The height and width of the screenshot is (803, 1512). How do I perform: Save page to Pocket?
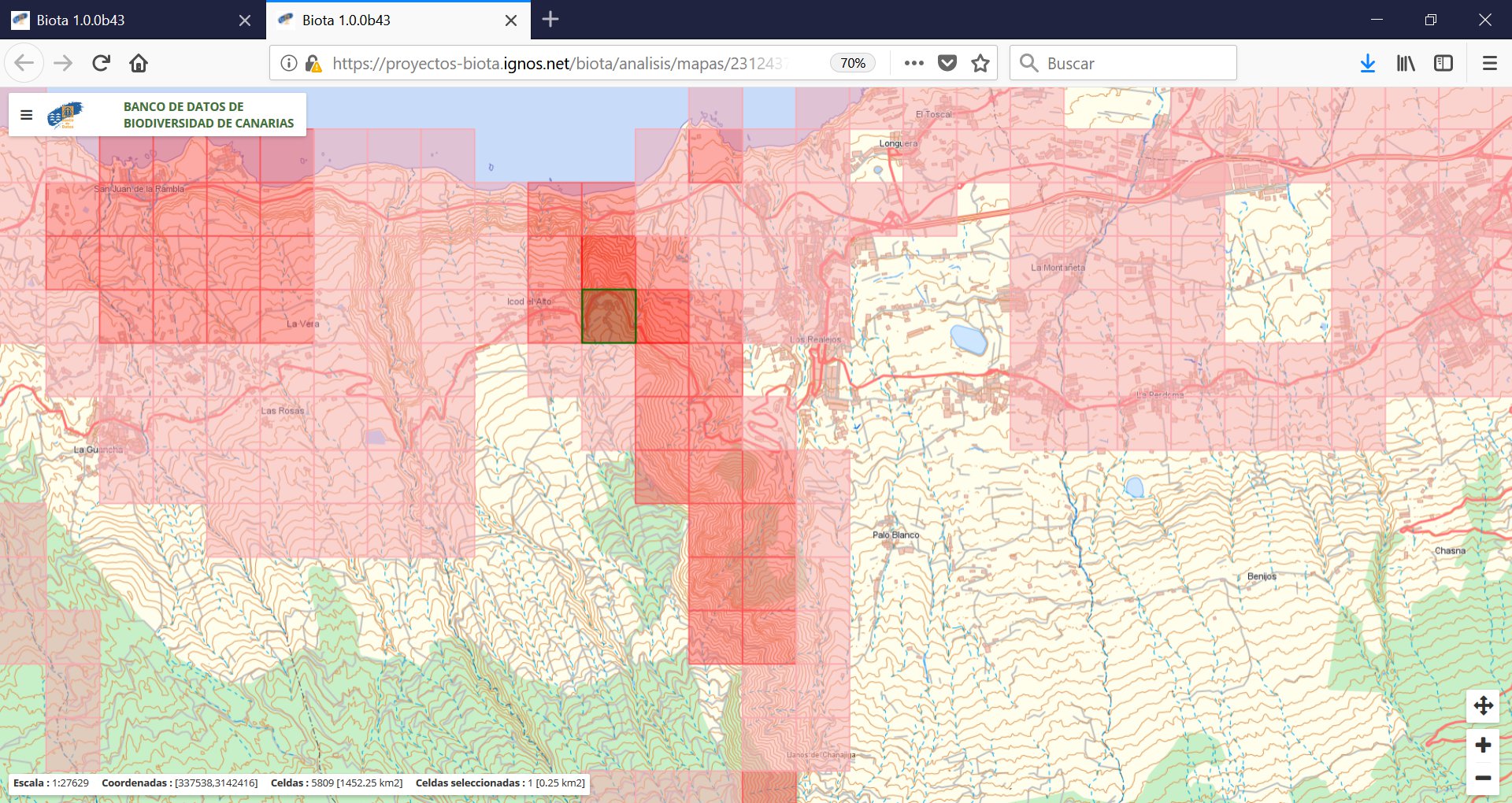[x=947, y=63]
